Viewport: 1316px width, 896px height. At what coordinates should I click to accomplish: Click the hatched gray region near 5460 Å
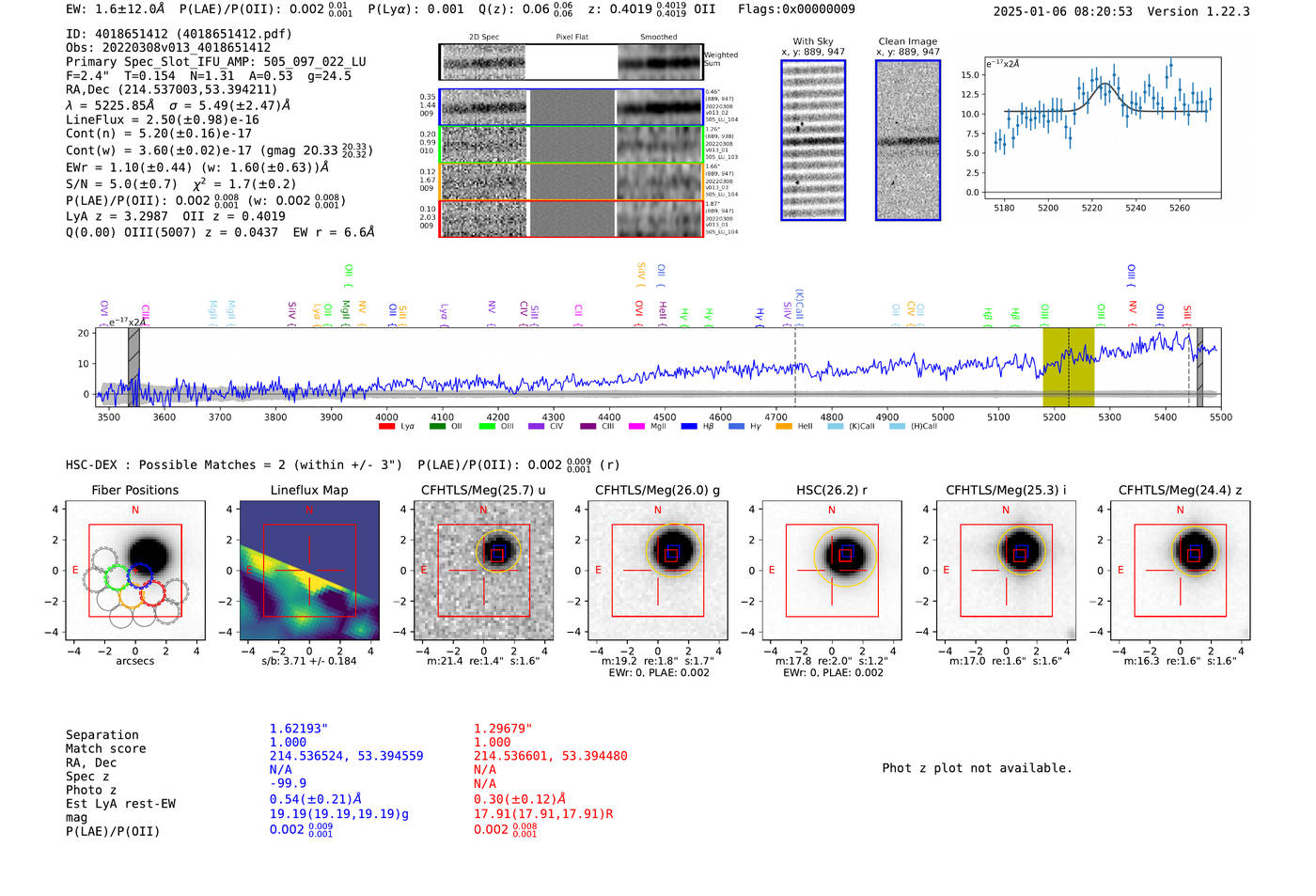[1199, 367]
